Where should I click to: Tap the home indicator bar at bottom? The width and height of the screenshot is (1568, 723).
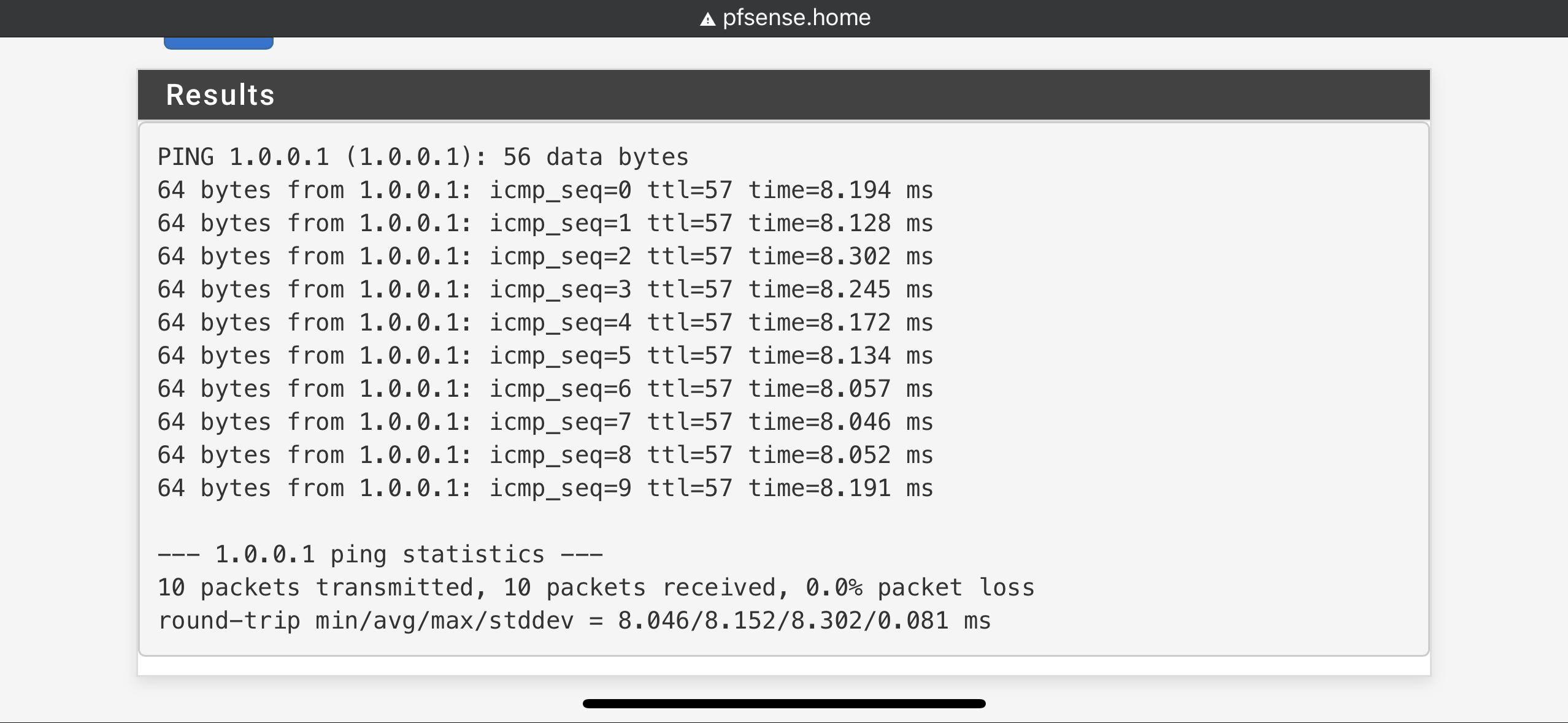point(784,703)
